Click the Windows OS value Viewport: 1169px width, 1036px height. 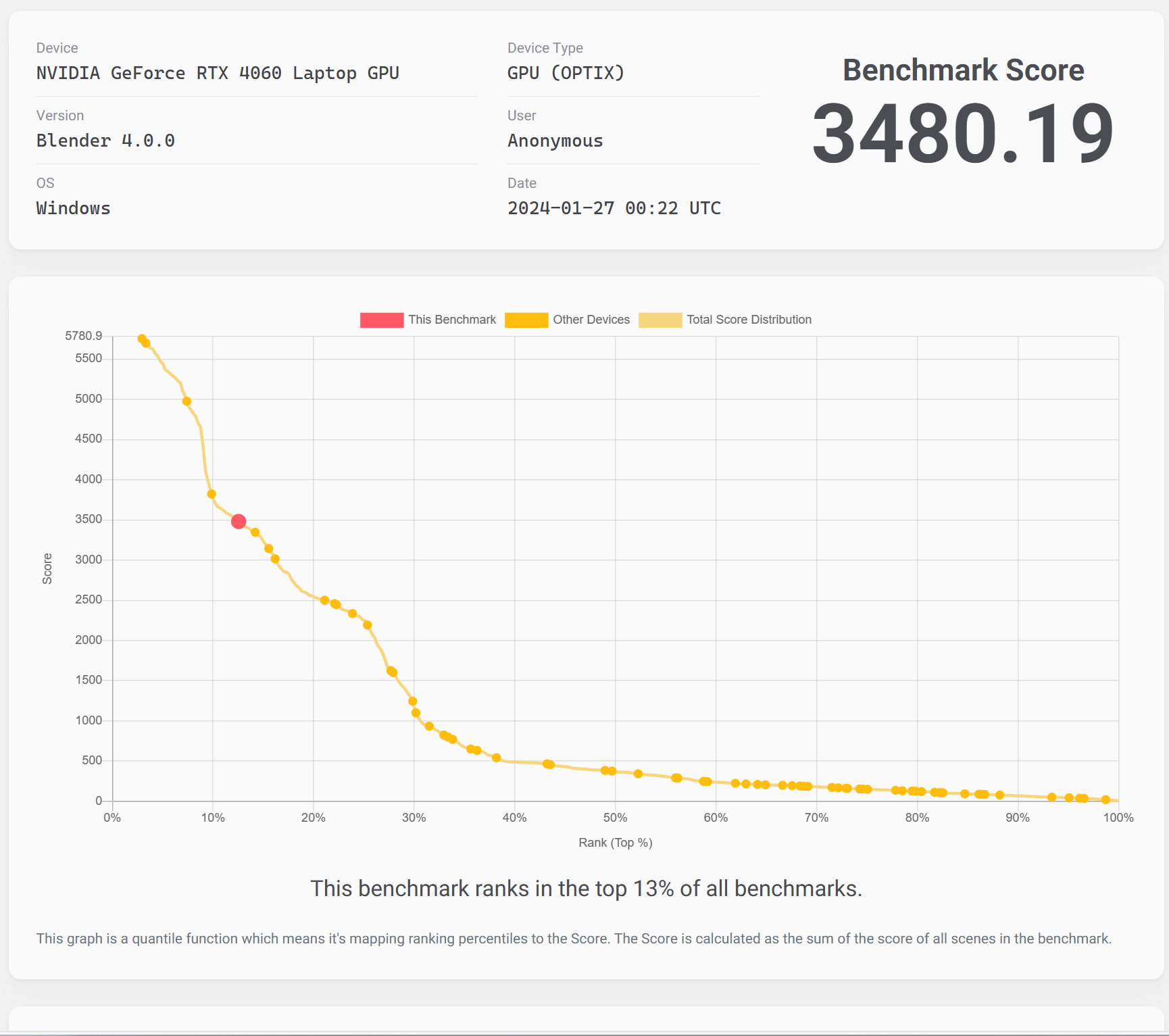(x=74, y=208)
